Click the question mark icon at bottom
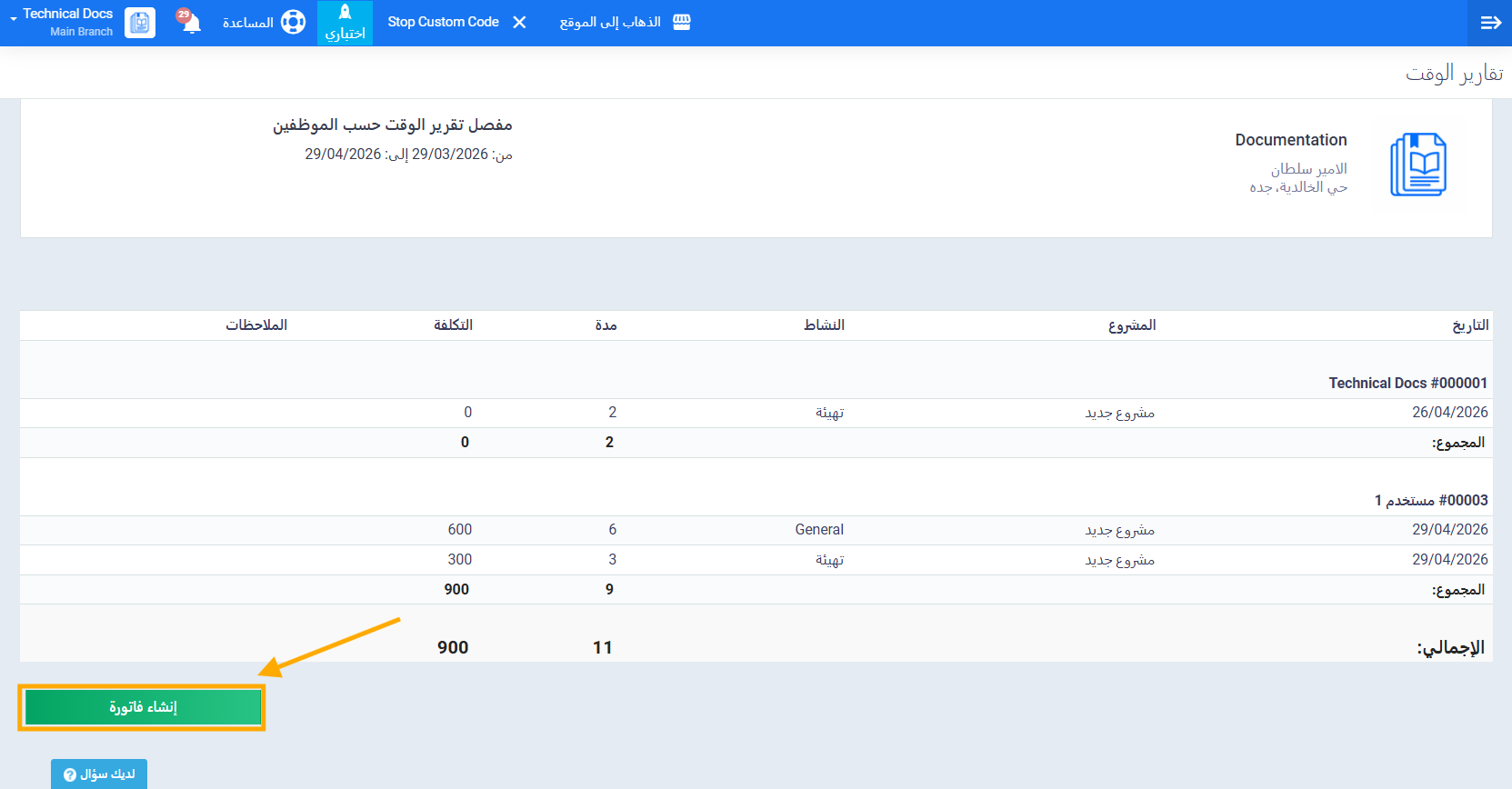 [x=70, y=774]
